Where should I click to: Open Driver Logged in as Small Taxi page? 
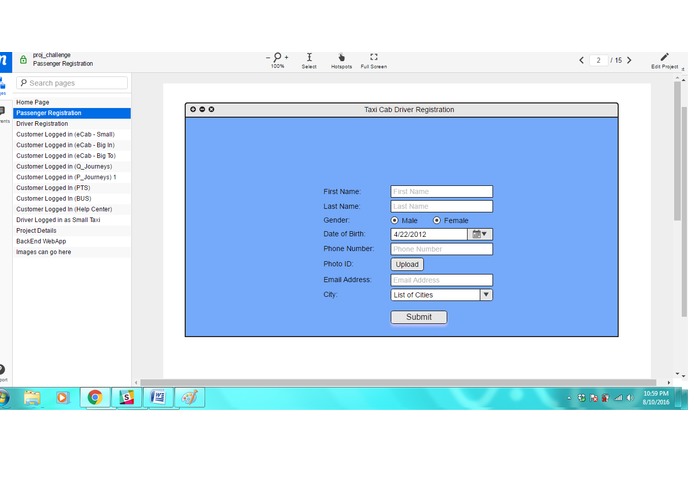point(72,220)
